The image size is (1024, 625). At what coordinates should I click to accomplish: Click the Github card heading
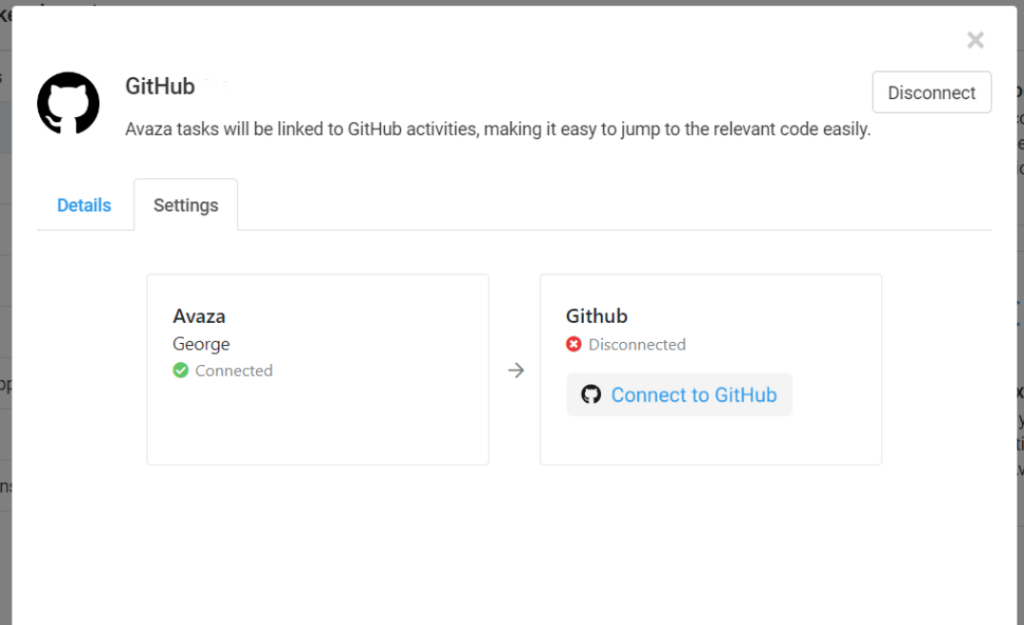click(596, 316)
